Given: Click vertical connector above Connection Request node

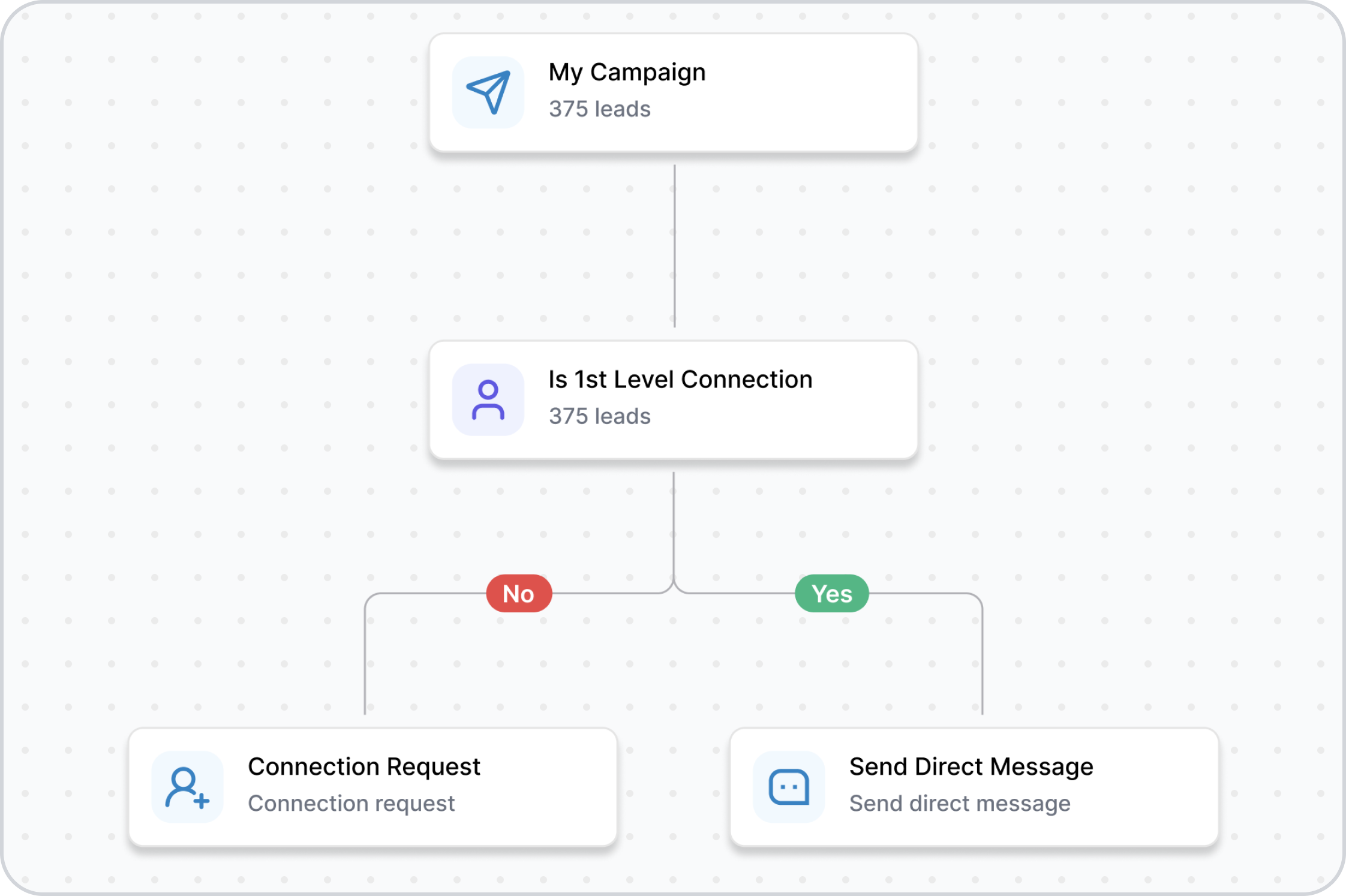Looking at the screenshot, I should [365, 660].
